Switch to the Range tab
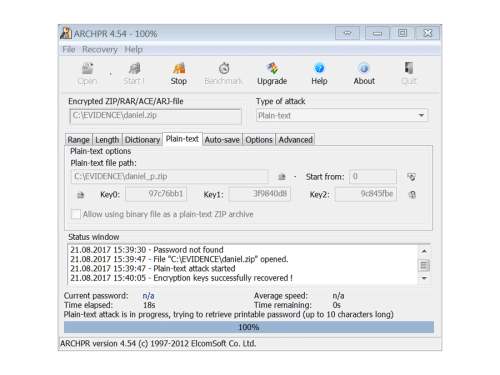 click(x=79, y=140)
